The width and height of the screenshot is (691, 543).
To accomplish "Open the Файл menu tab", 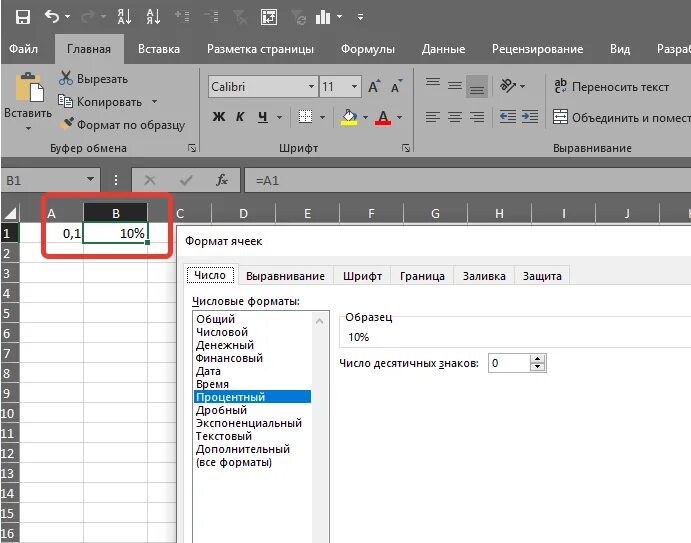I will [23, 48].
